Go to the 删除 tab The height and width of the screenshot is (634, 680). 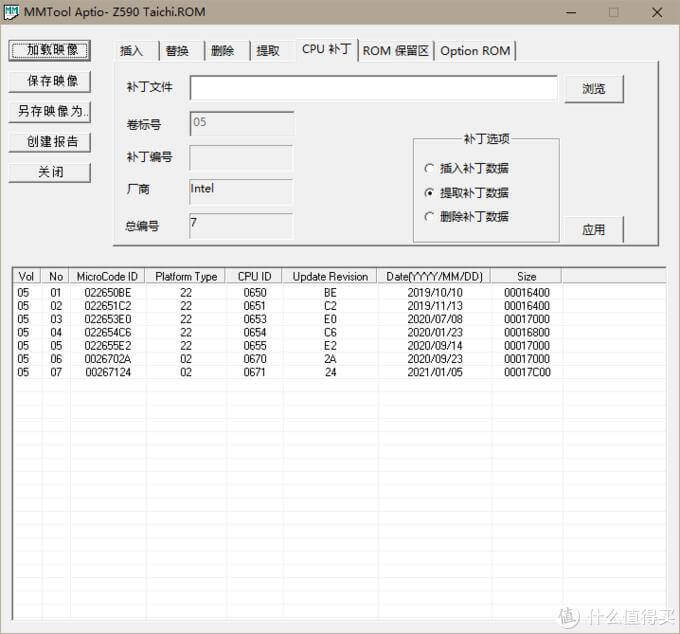tap(223, 51)
